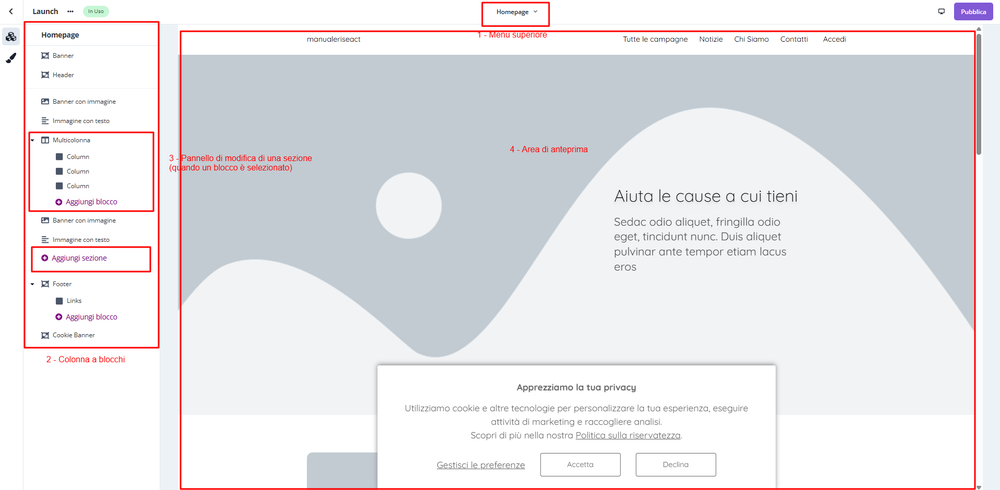Click the back arrow next to Launch
The height and width of the screenshot is (490, 1000).
pyautogui.click(x=10, y=11)
